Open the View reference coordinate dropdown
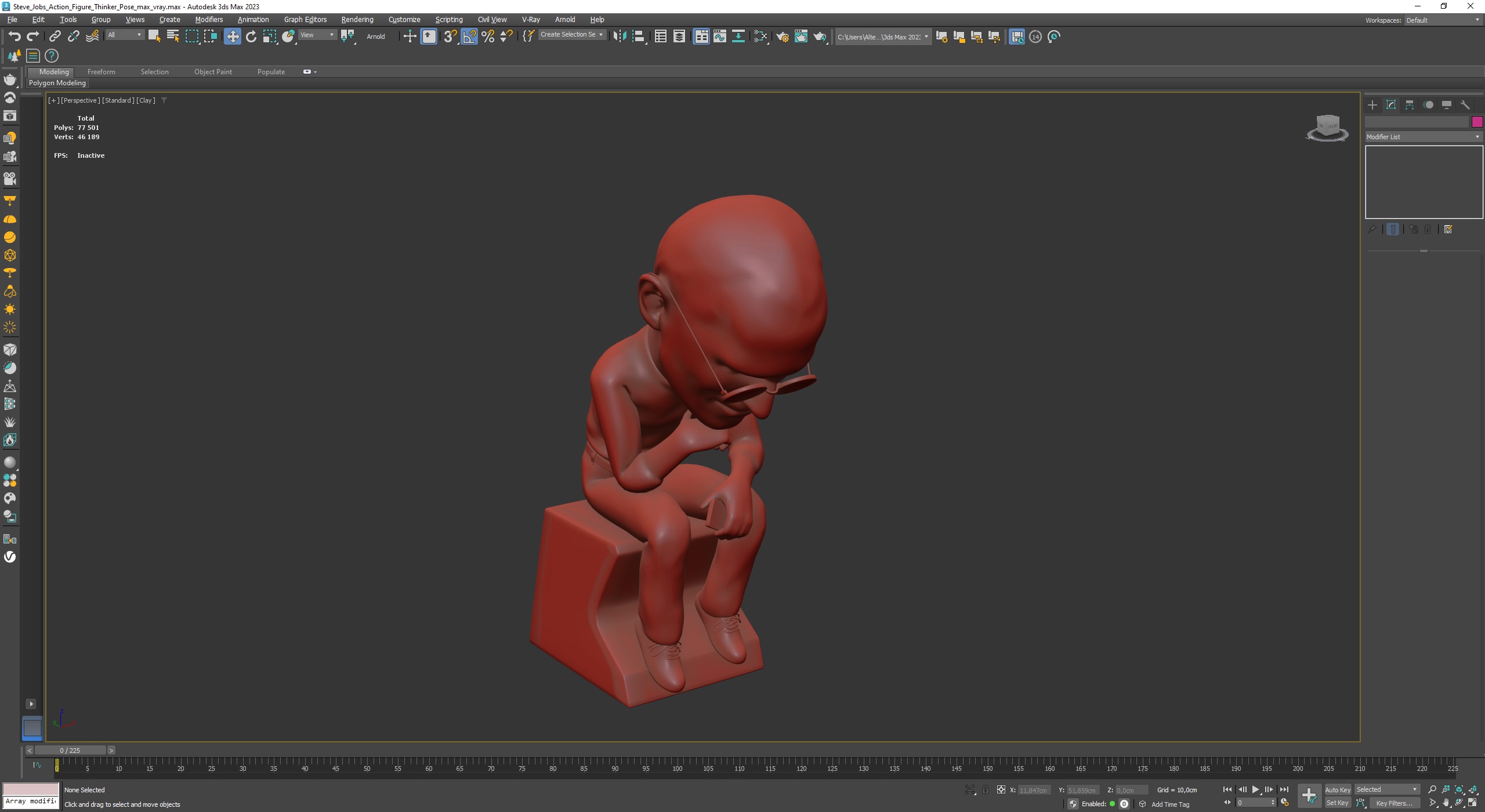This screenshot has height=812, width=1485. coord(317,35)
